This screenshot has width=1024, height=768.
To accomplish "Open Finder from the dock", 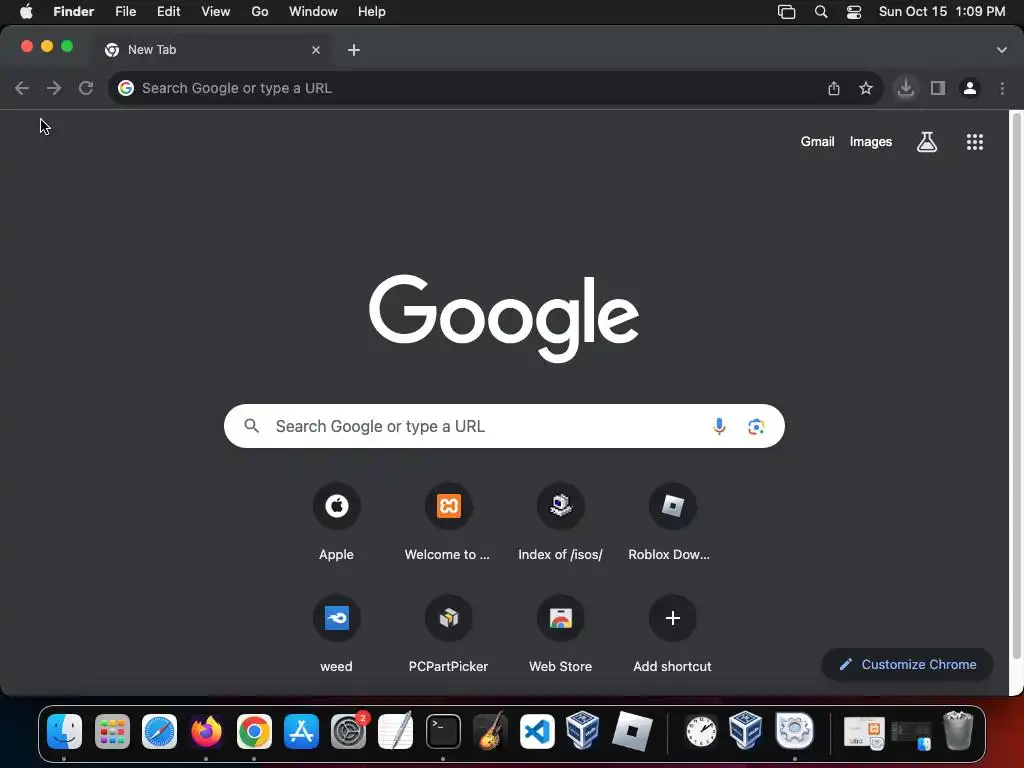I will [64, 731].
